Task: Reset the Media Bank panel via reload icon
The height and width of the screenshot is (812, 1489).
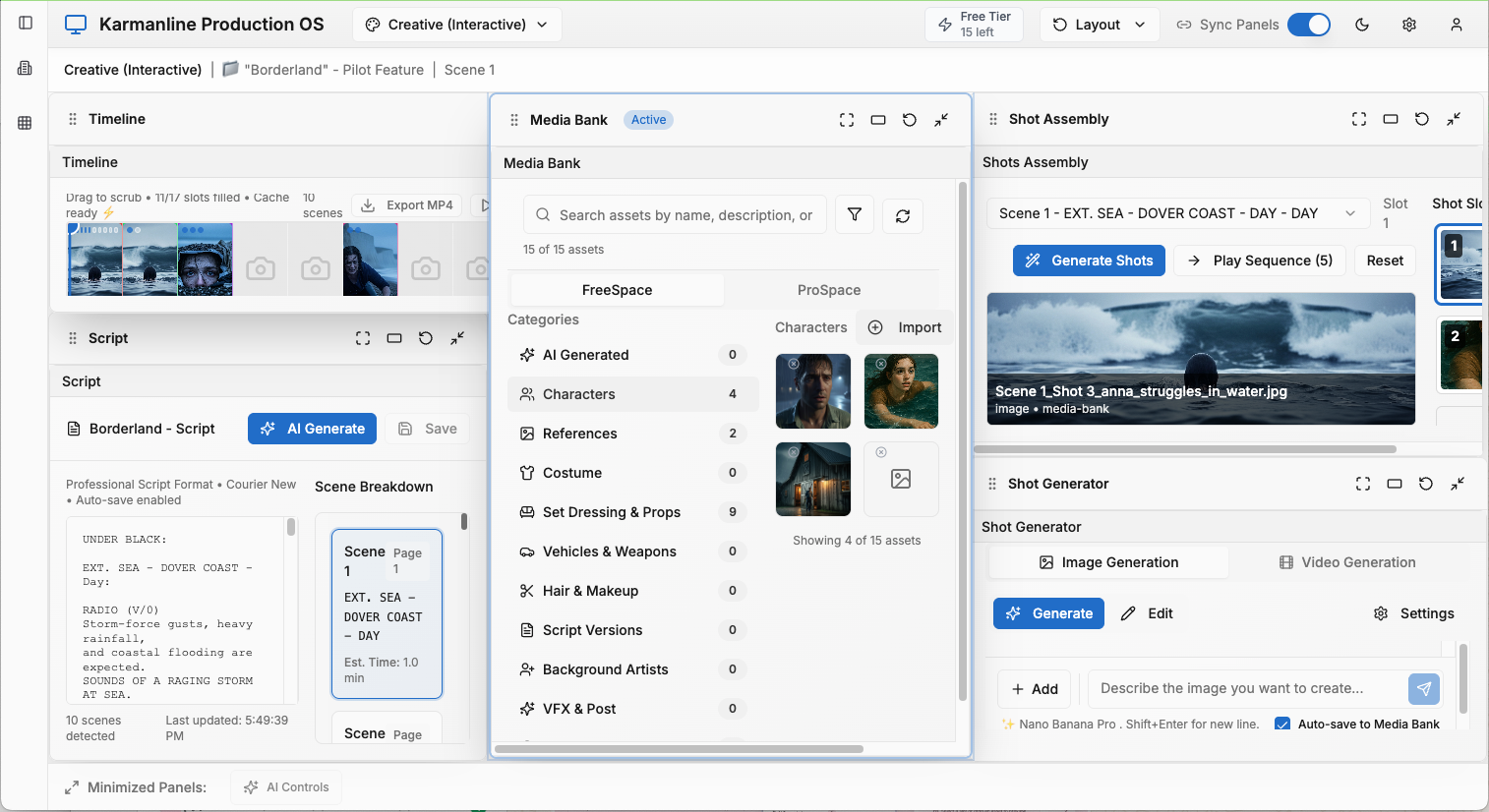Action: tap(910, 119)
